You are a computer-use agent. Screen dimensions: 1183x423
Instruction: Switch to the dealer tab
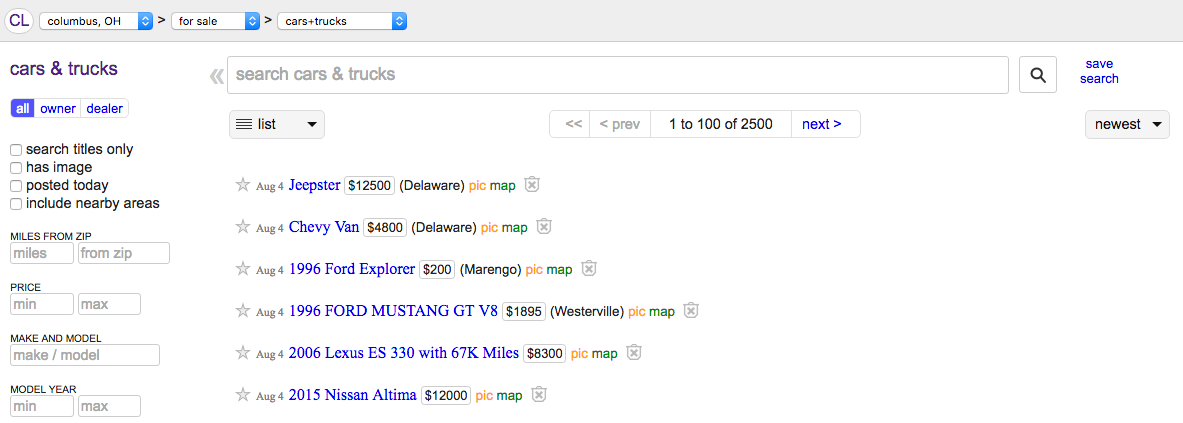coord(104,109)
